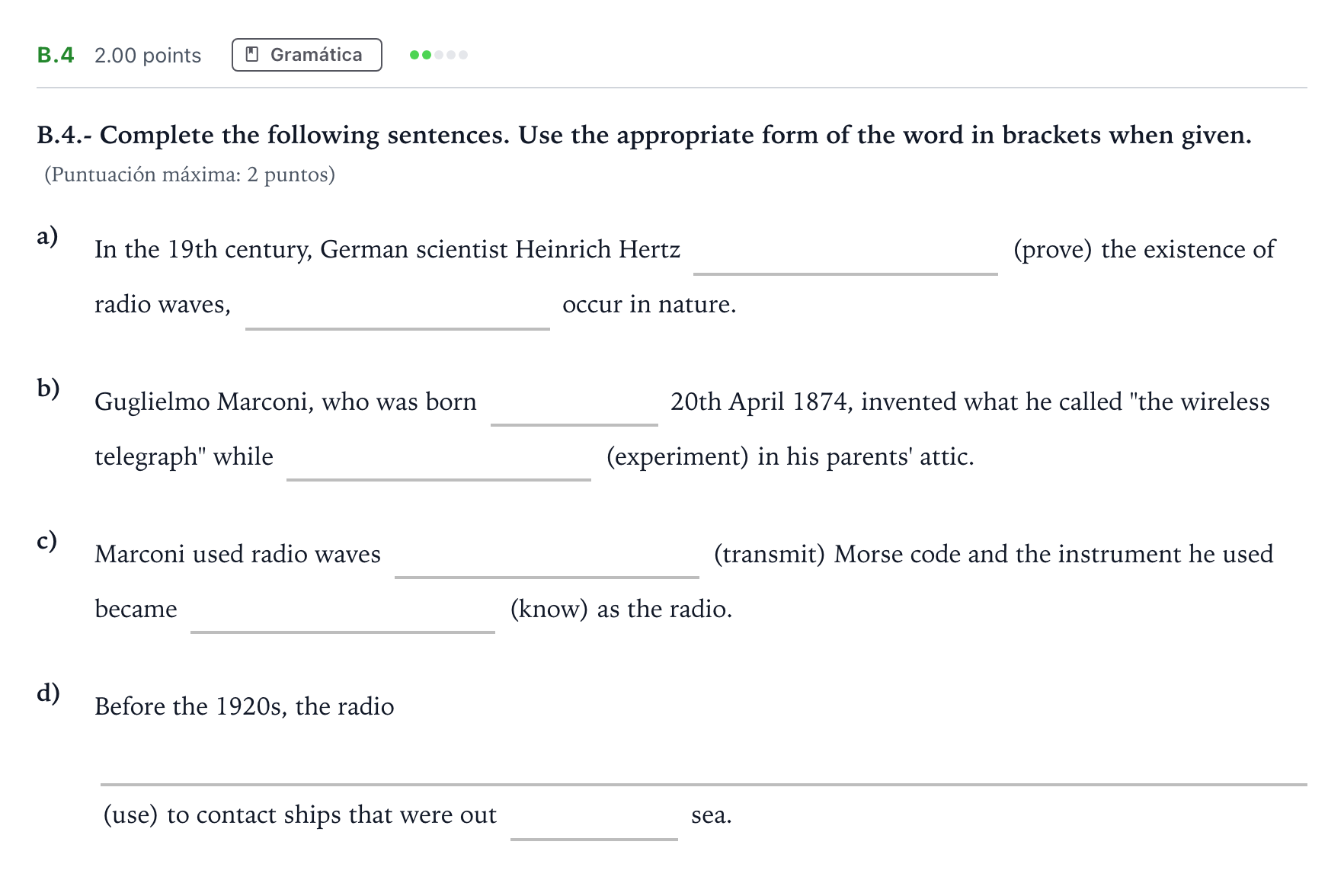Focus blank before the word 'sea'
This screenshot has height=896, width=1344.
594,817
